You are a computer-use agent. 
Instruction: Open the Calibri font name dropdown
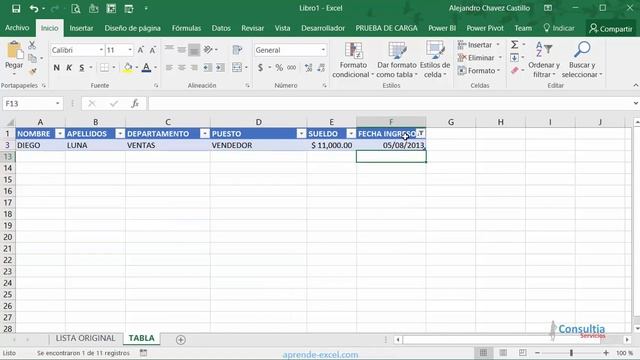(101, 50)
